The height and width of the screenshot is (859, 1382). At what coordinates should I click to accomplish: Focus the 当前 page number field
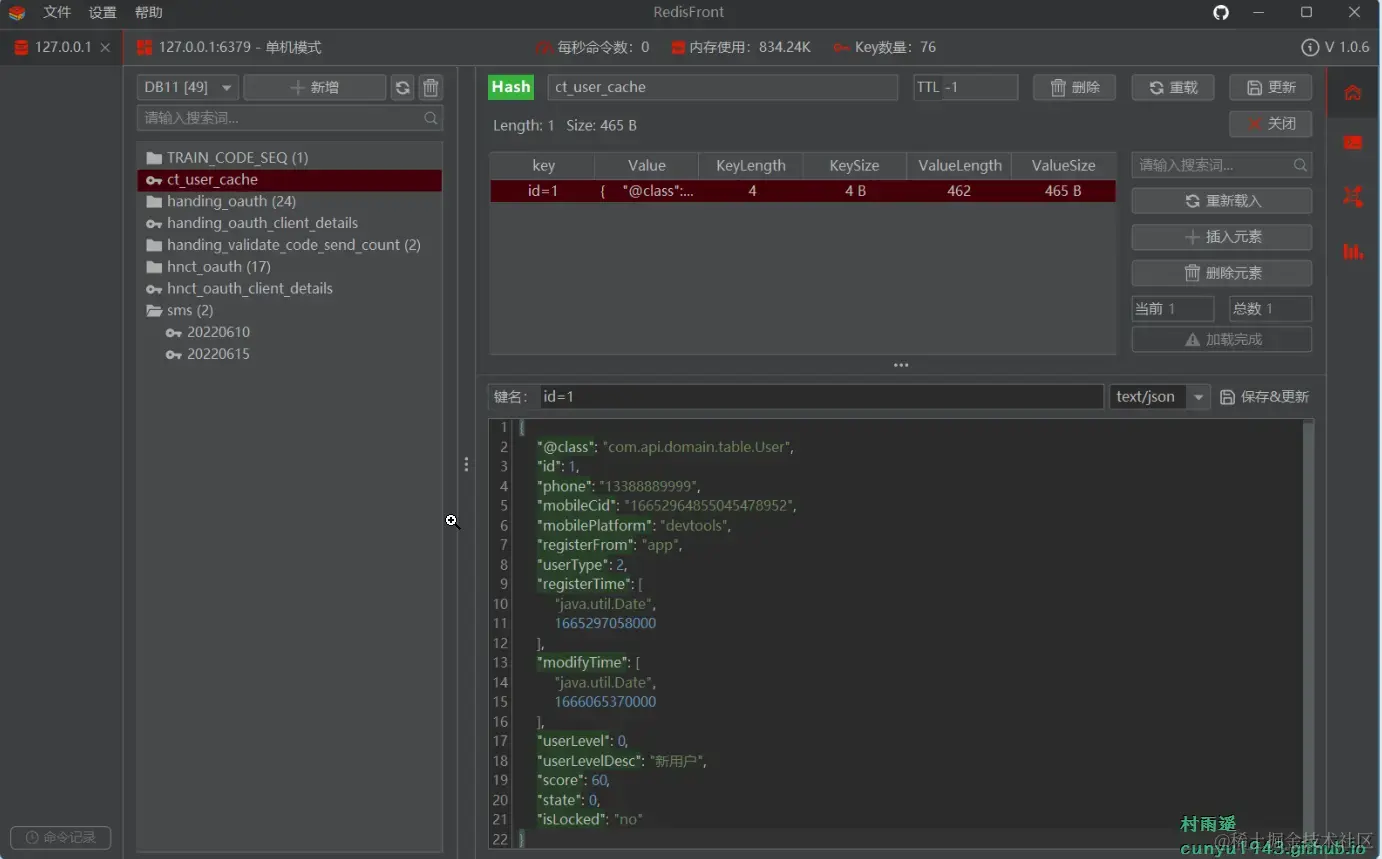point(1173,309)
